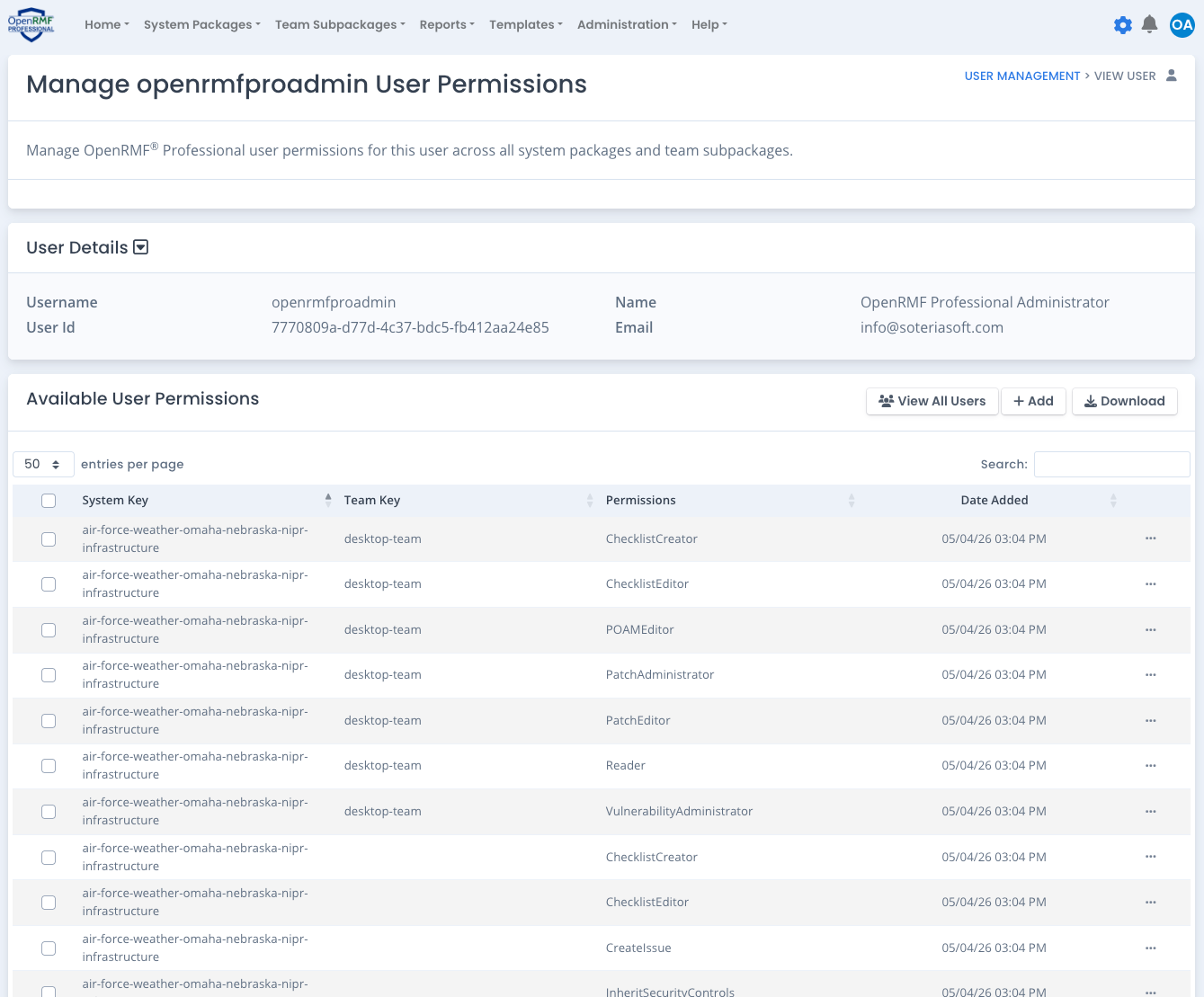
Task: Check the desktop-team ChecklistCreator row checkbox
Action: [x=49, y=539]
